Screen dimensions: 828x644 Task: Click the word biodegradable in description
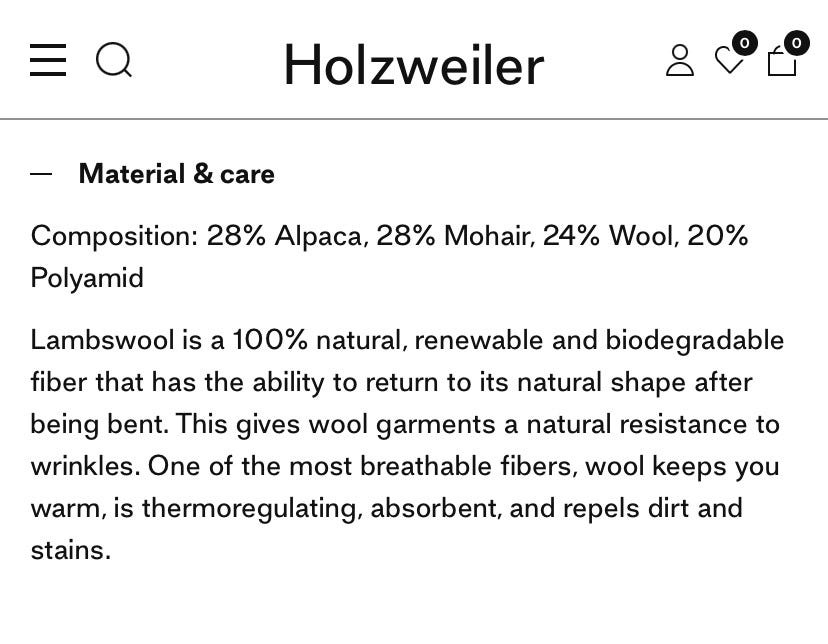694,340
